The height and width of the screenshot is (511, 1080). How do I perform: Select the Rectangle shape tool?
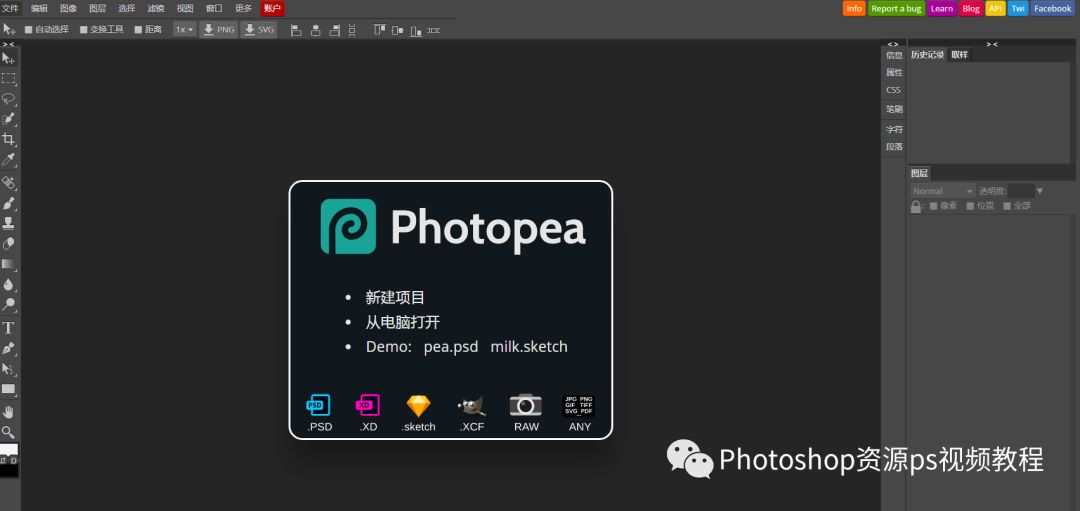coord(9,389)
